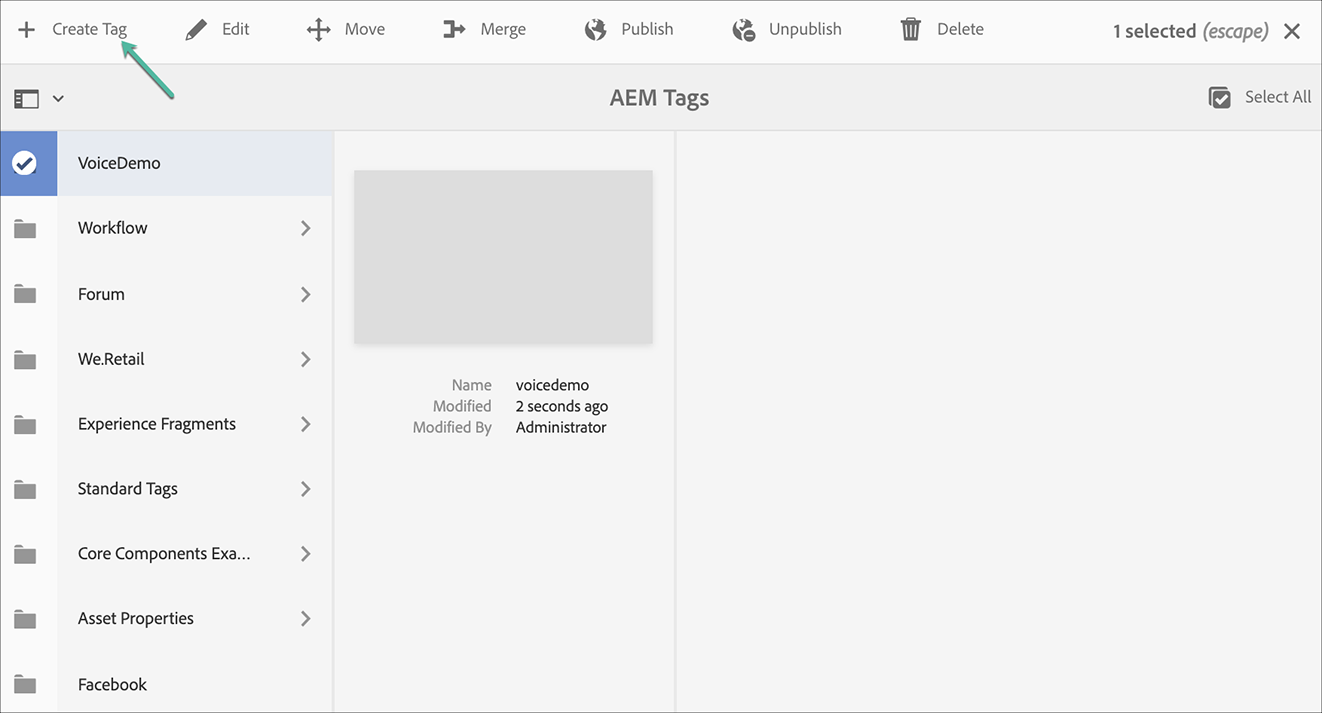1322x713 pixels.
Task: Click the Select All label
Action: coord(1278,97)
